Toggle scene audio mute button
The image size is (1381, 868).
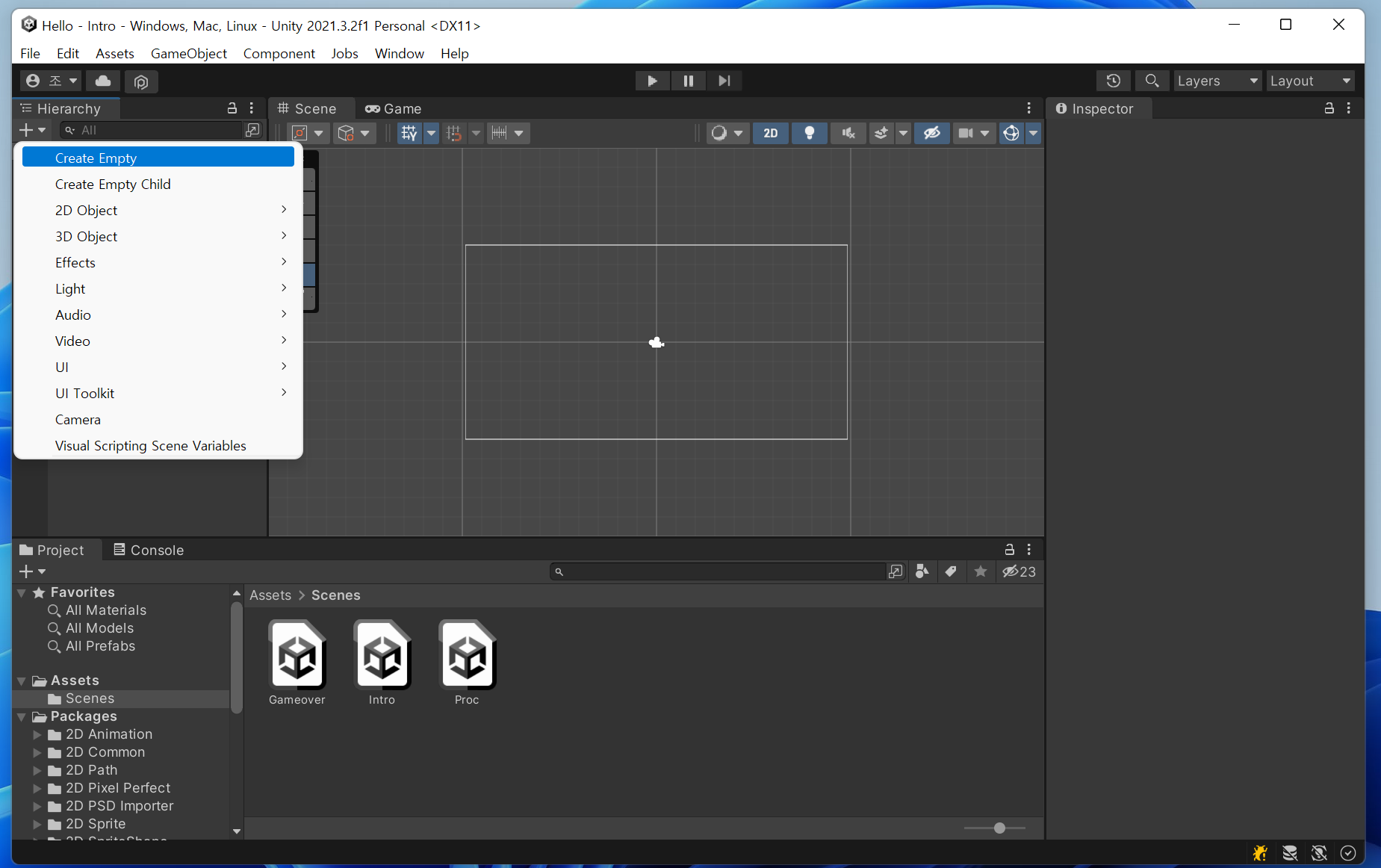click(x=848, y=133)
